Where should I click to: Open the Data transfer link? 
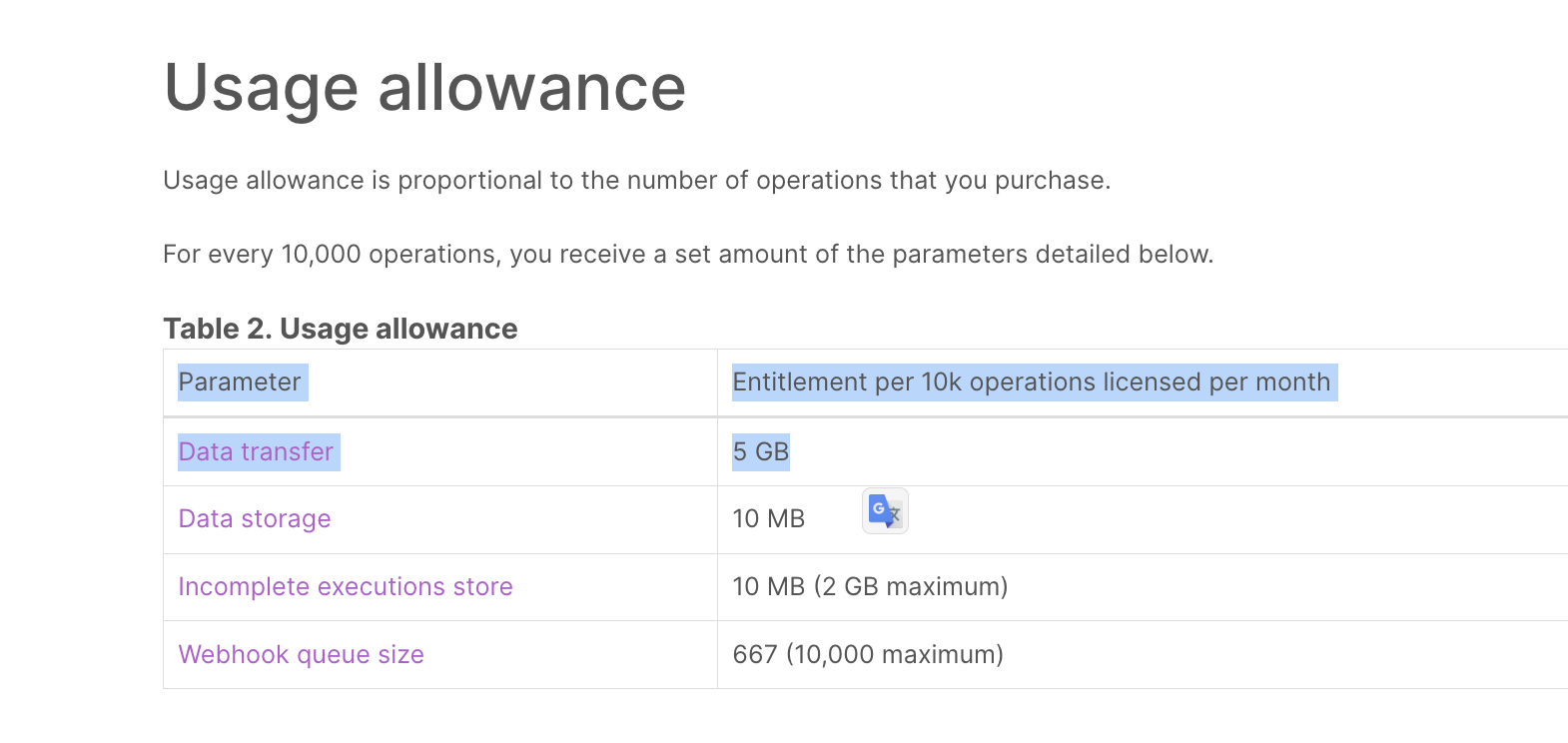[256, 452]
